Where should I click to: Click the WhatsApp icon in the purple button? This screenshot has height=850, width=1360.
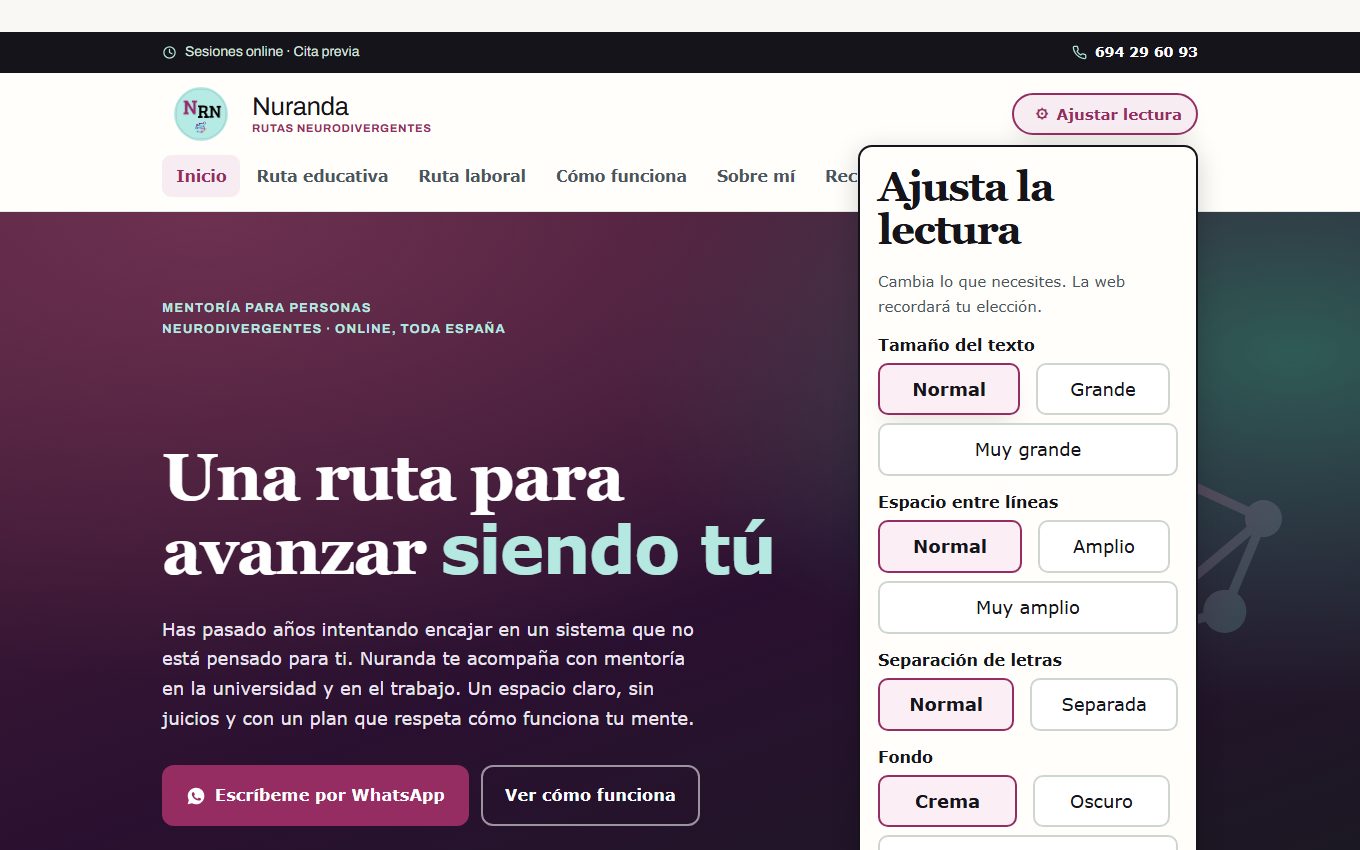coord(196,796)
